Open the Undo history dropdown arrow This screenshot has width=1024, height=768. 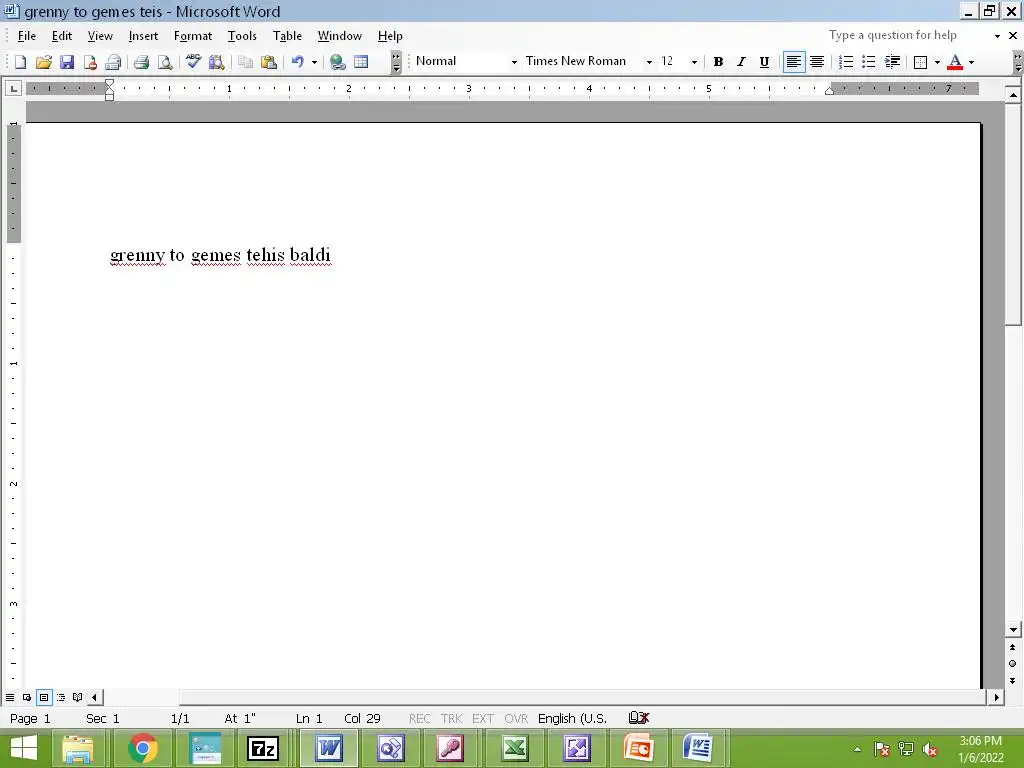tap(314, 62)
